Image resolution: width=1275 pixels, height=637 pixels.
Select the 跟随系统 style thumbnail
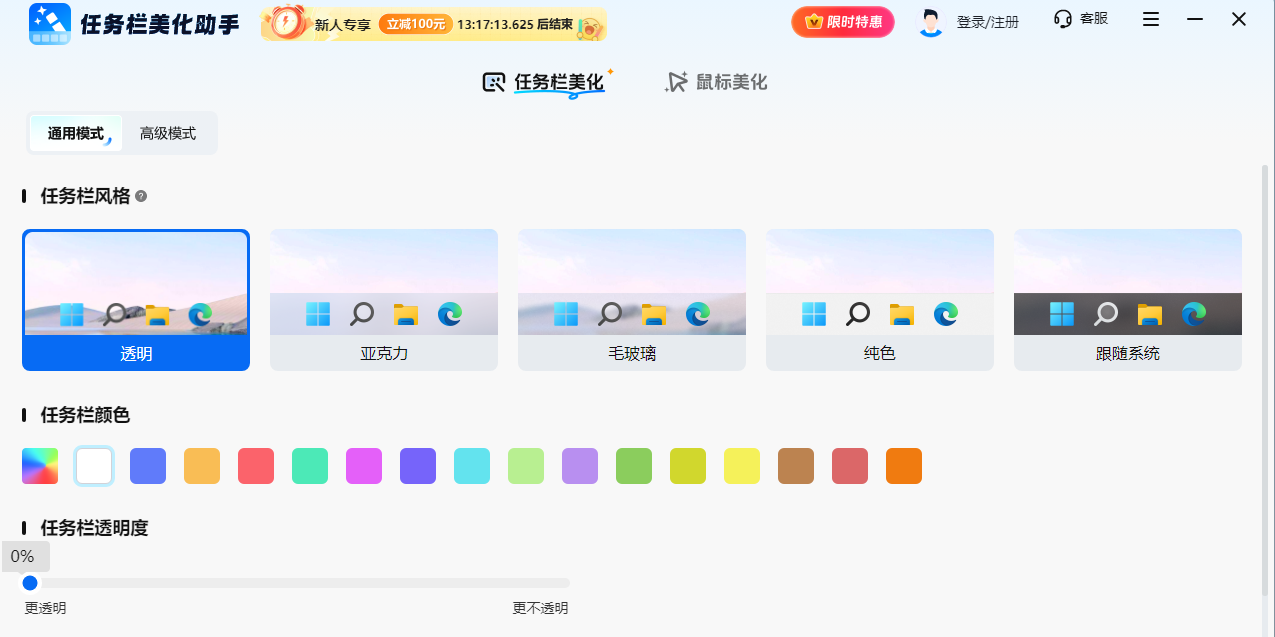(x=1127, y=300)
